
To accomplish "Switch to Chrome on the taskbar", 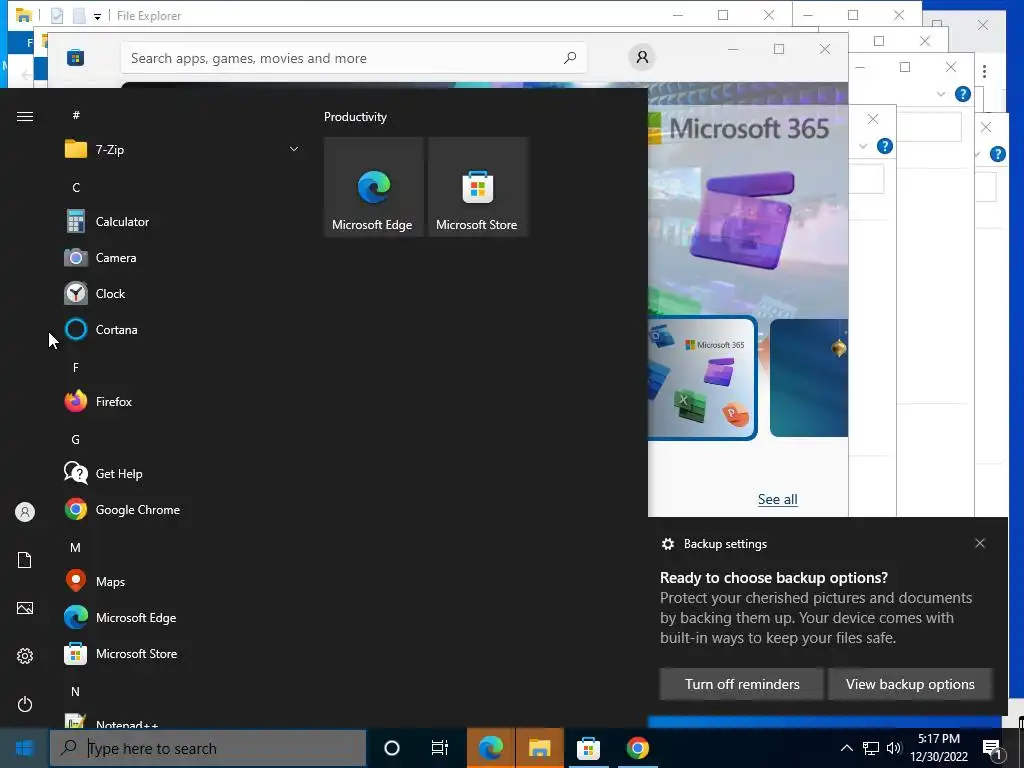I will pos(637,748).
